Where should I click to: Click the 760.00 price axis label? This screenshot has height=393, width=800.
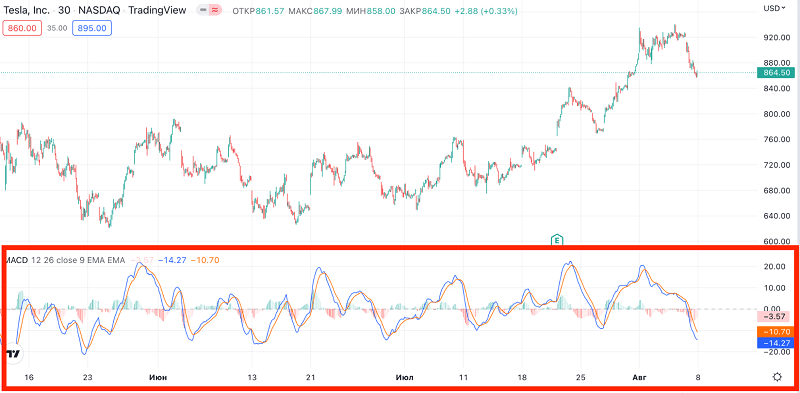tap(777, 139)
